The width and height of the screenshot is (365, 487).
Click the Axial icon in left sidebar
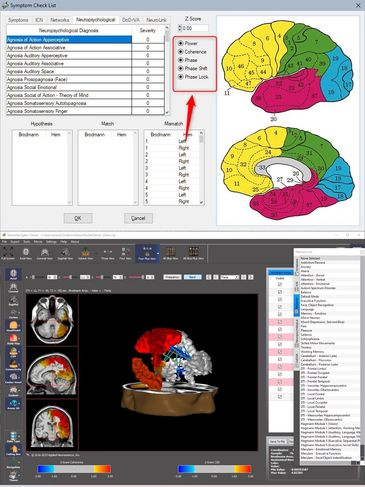(13, 274)
